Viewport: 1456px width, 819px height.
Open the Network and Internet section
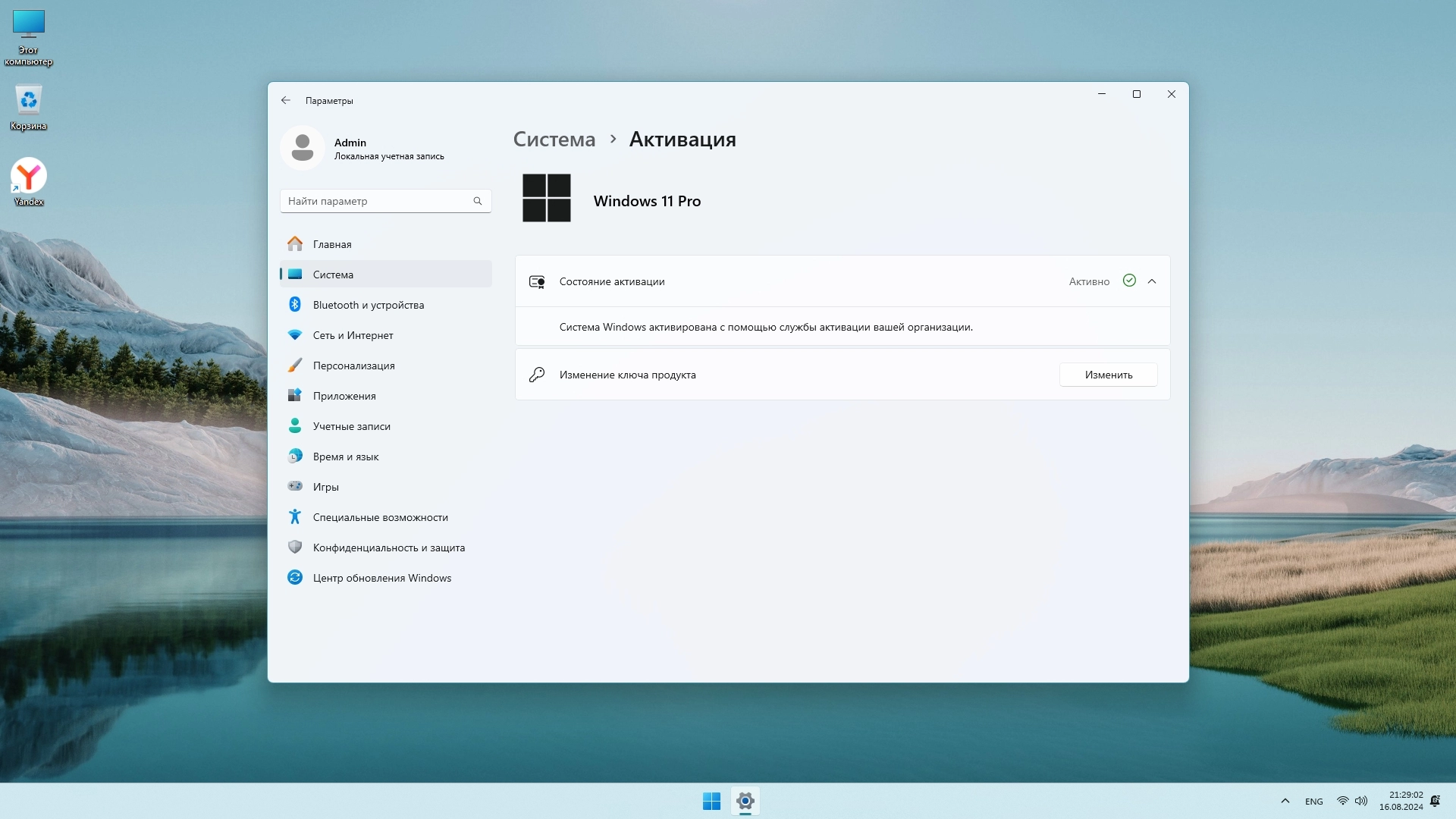(x=353, y=335)
